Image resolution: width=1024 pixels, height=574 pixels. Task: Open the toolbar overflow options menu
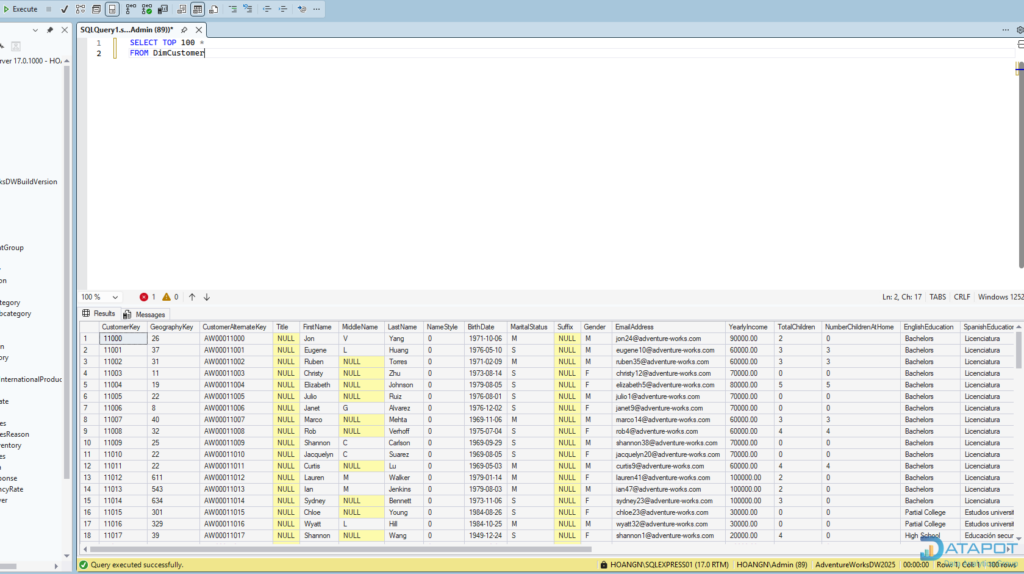point(317,9)
